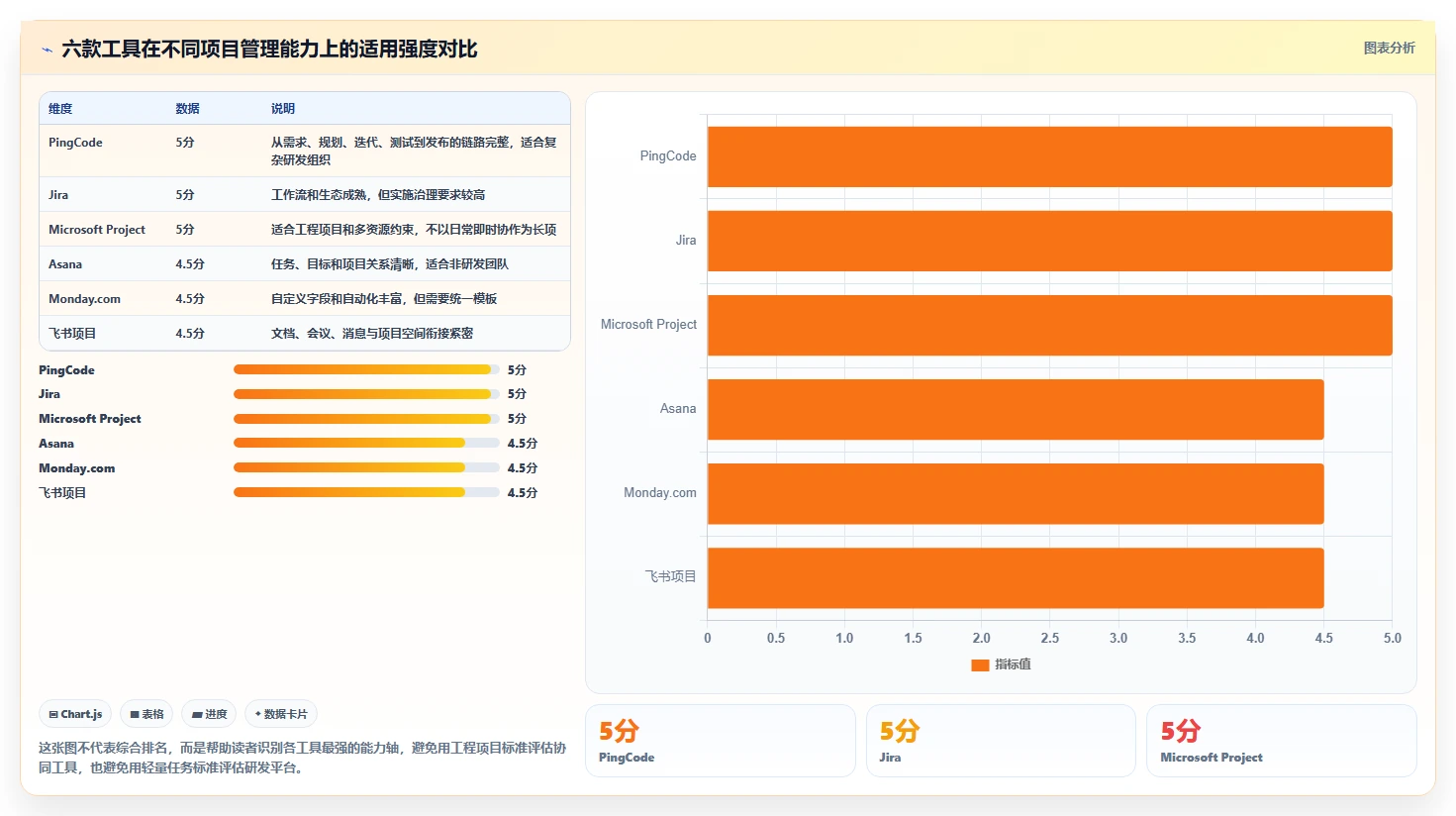Select the Chart.js tag chip
The image size is (1456, 816).
75,714
